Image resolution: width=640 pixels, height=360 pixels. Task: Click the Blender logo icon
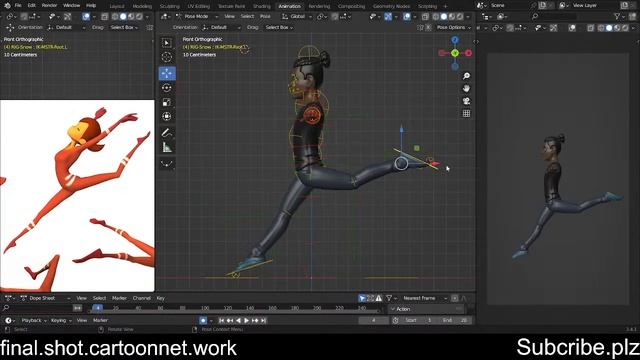pyautogui.click(x=7, y=6)
